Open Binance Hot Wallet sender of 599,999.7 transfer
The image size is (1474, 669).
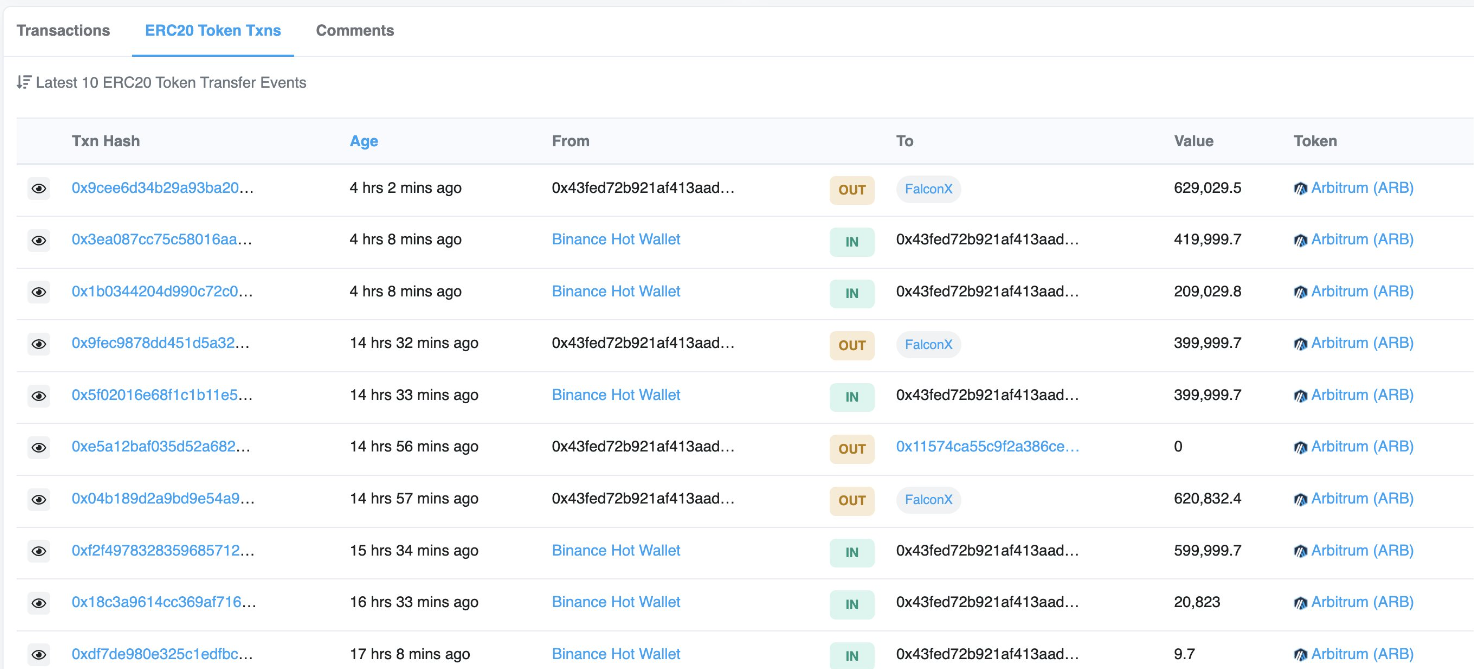coord(616,550)
